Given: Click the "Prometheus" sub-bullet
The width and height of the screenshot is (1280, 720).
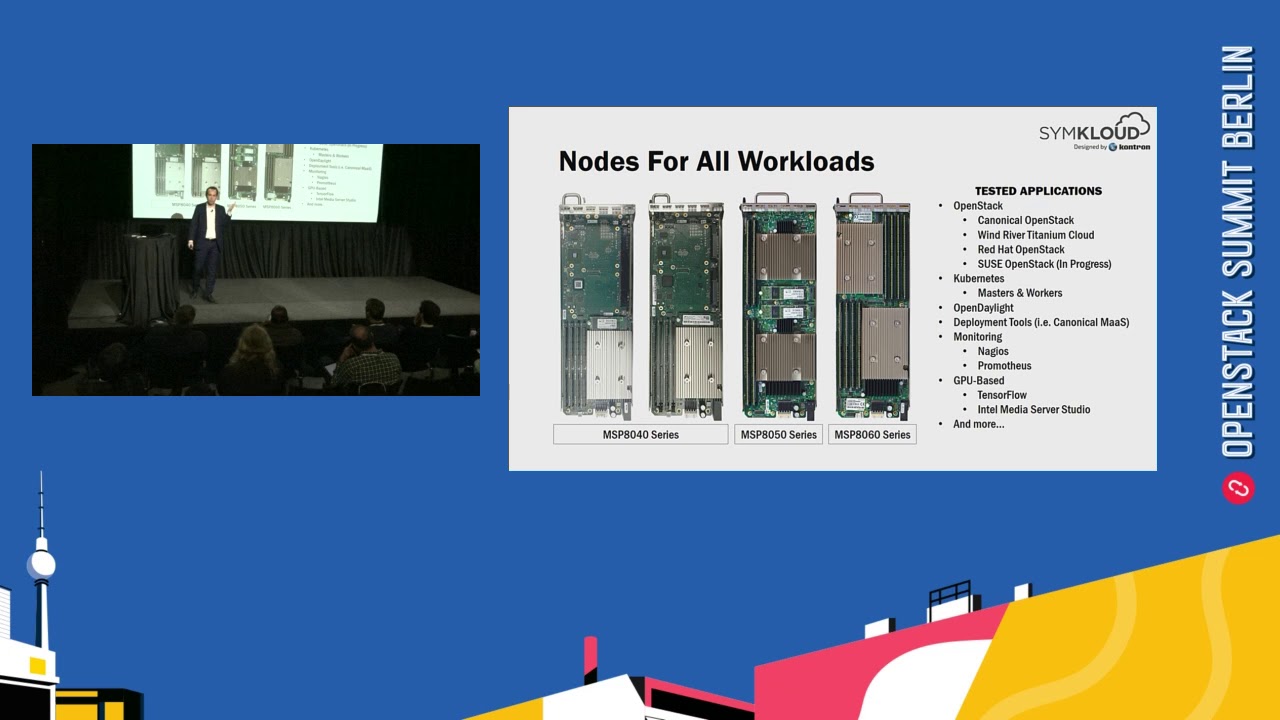Looking at the screenshot, I should pos(1005,366).
